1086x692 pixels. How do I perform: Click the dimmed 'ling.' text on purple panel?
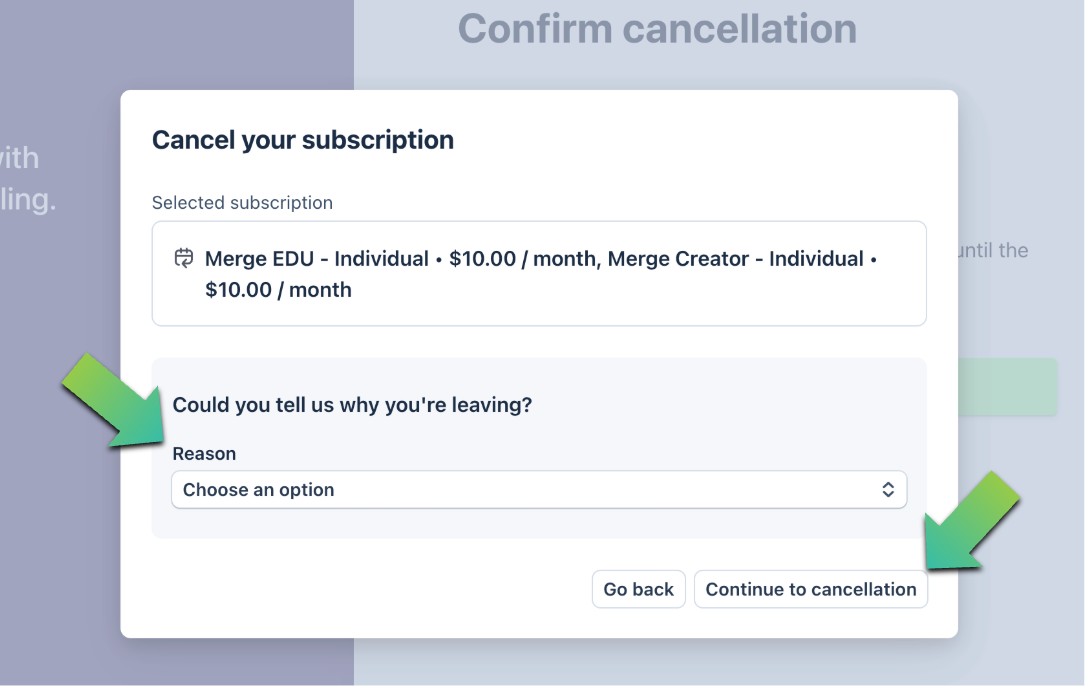point(28,199)
